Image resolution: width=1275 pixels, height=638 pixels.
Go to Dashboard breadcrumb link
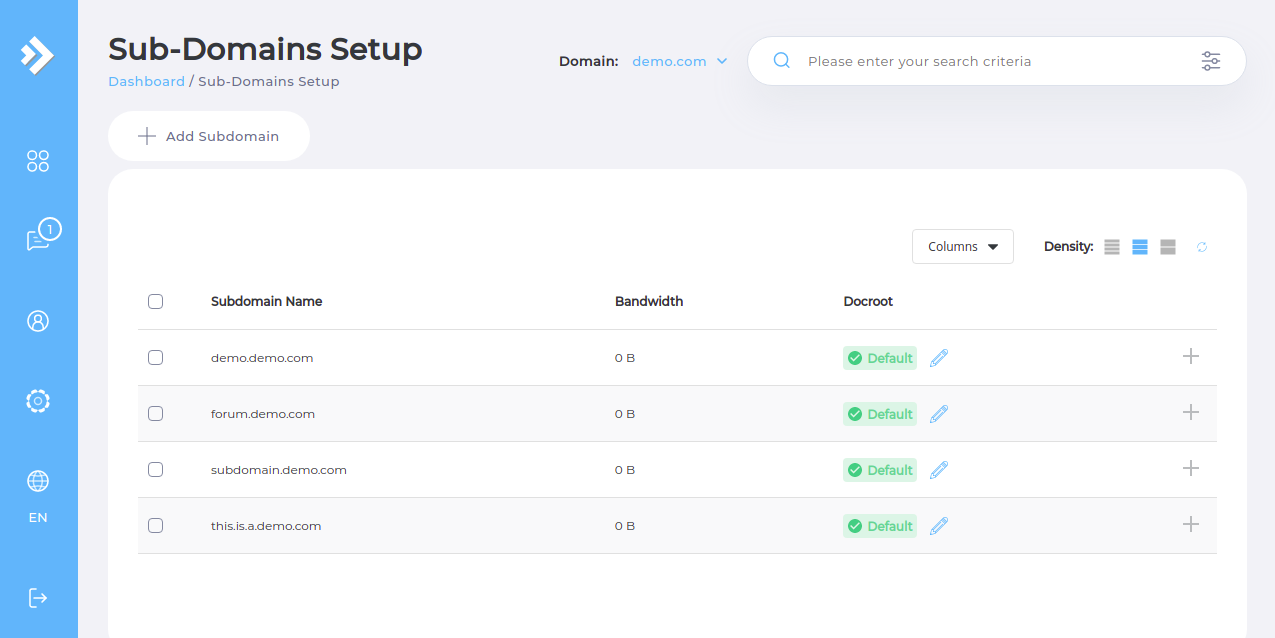point(146,82)
